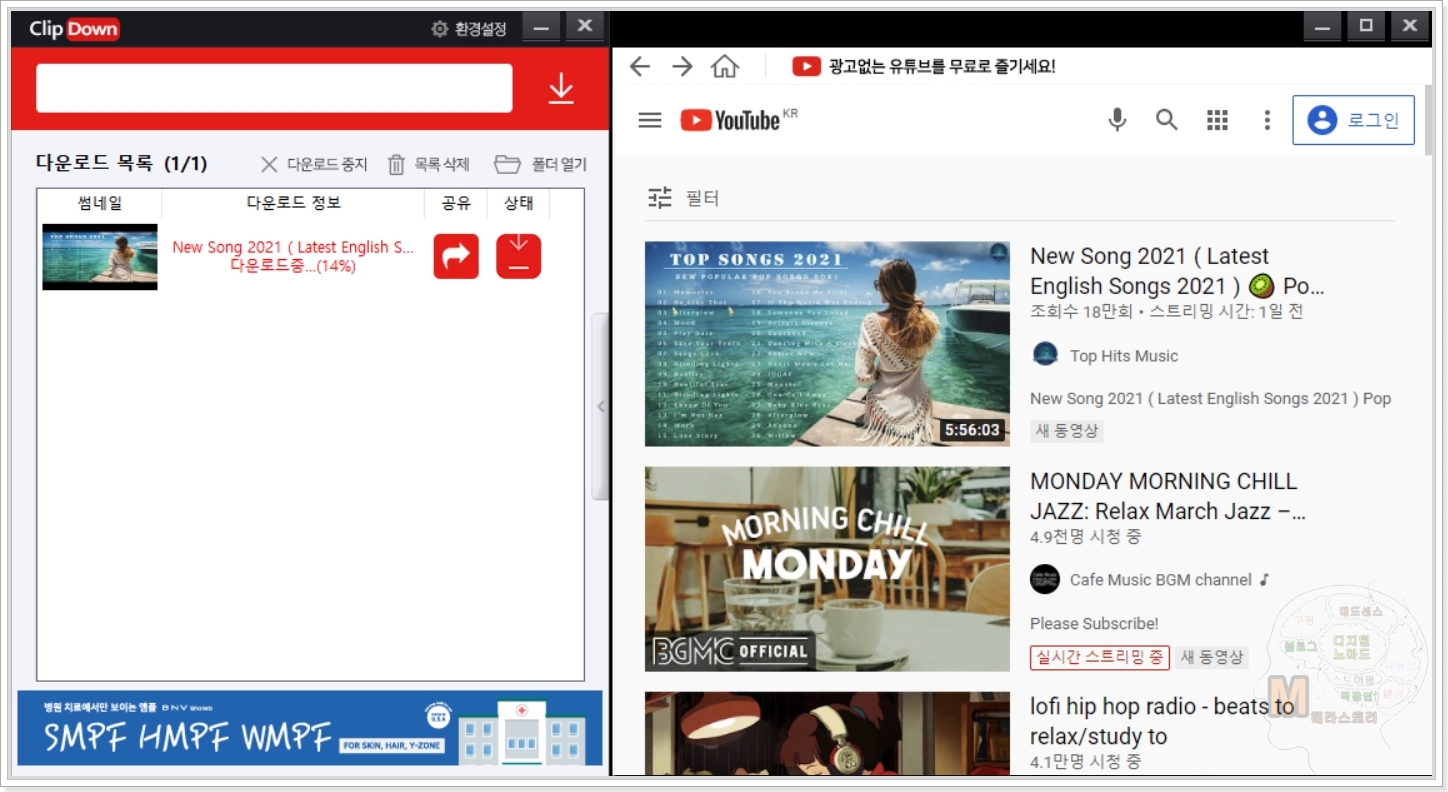Open download folder with 폴더 열기
This screenshot has height=792, width=1448.
tap(540, 164)
